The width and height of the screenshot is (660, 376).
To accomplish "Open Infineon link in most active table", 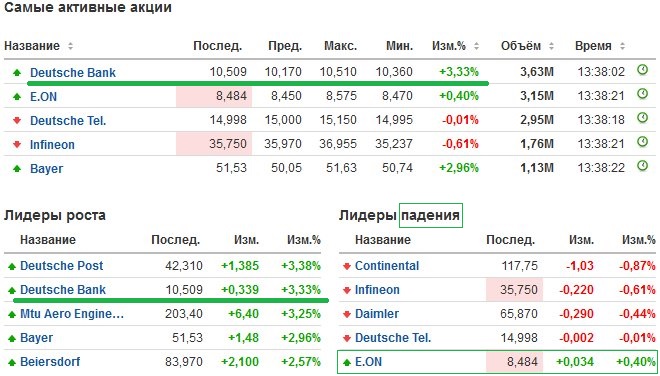I will [x=52, y=144].
